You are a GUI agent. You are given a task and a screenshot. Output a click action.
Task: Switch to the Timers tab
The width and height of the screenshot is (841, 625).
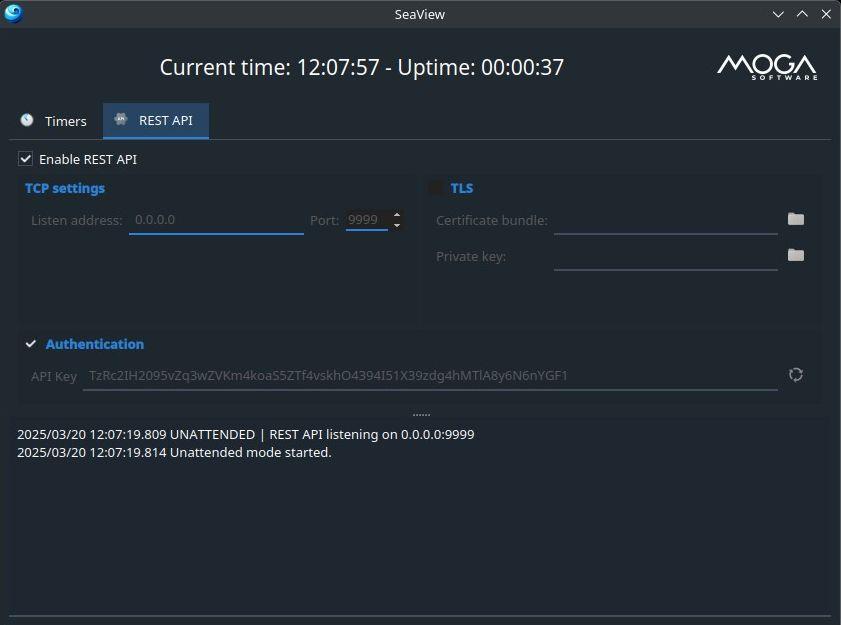pos(54,121)
